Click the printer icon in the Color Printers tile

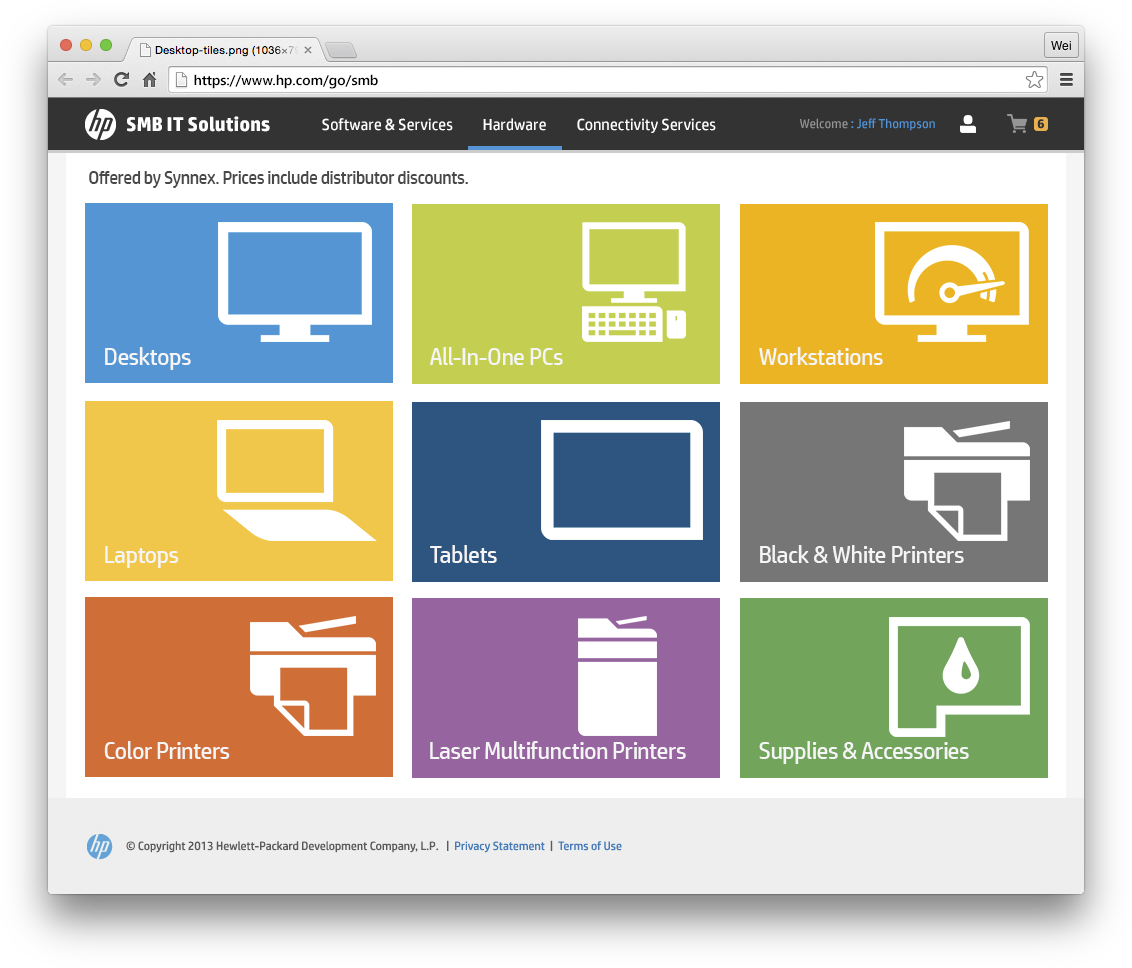pos(313,676)
